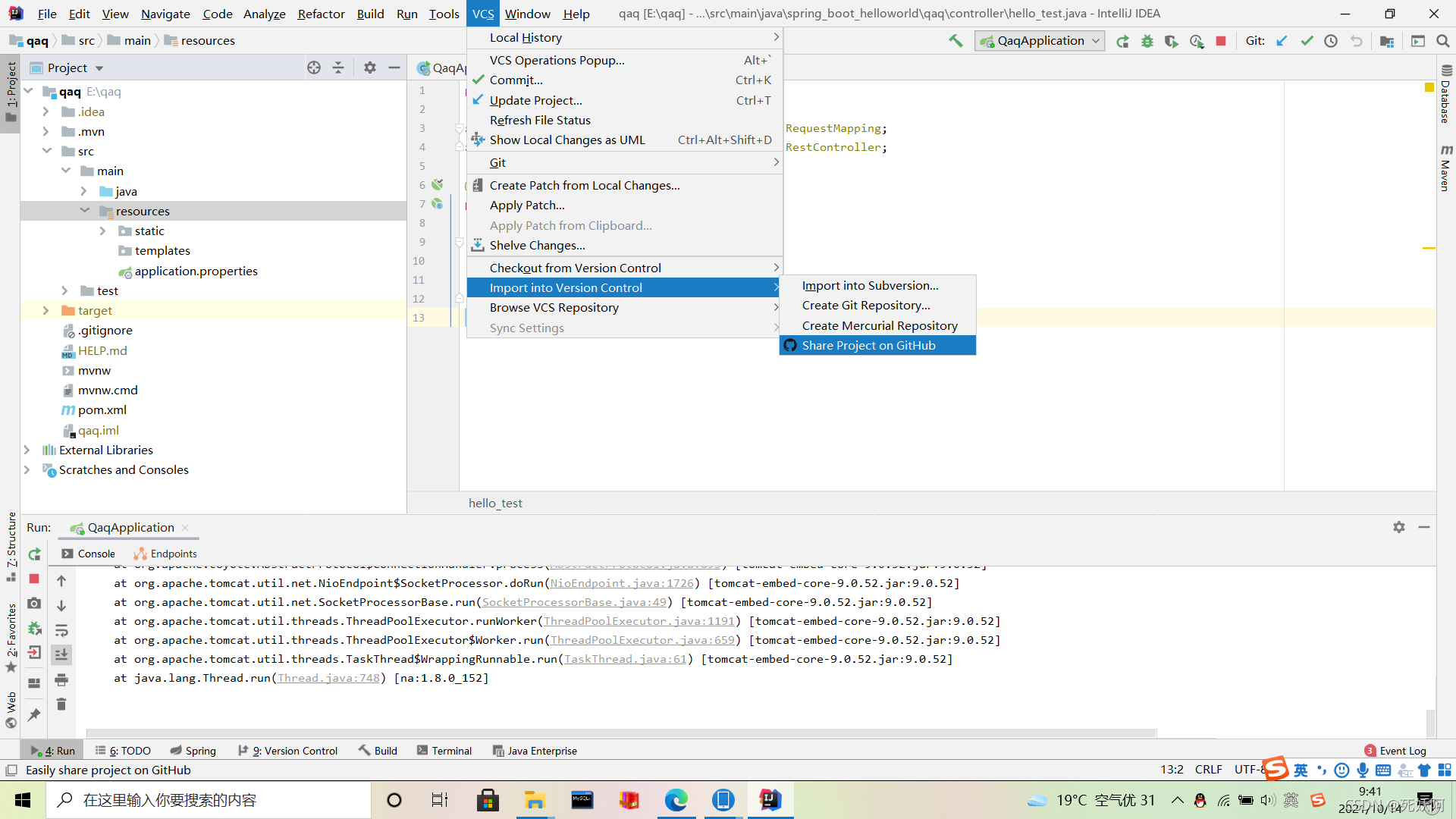Switch to Endpoints tab in Run panel
Image resolution: width=1456 pixels, height=819 pixels.
165,554
